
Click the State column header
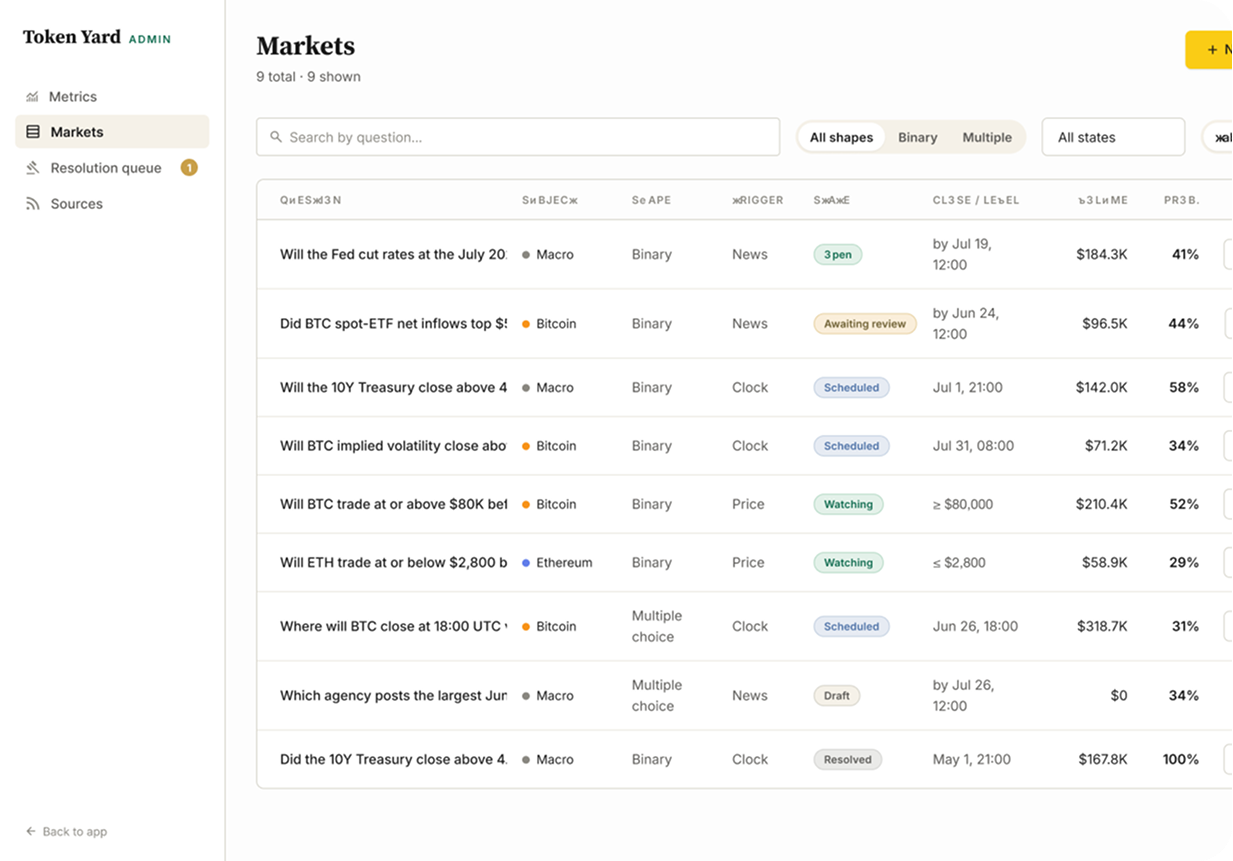click(832, 200)
